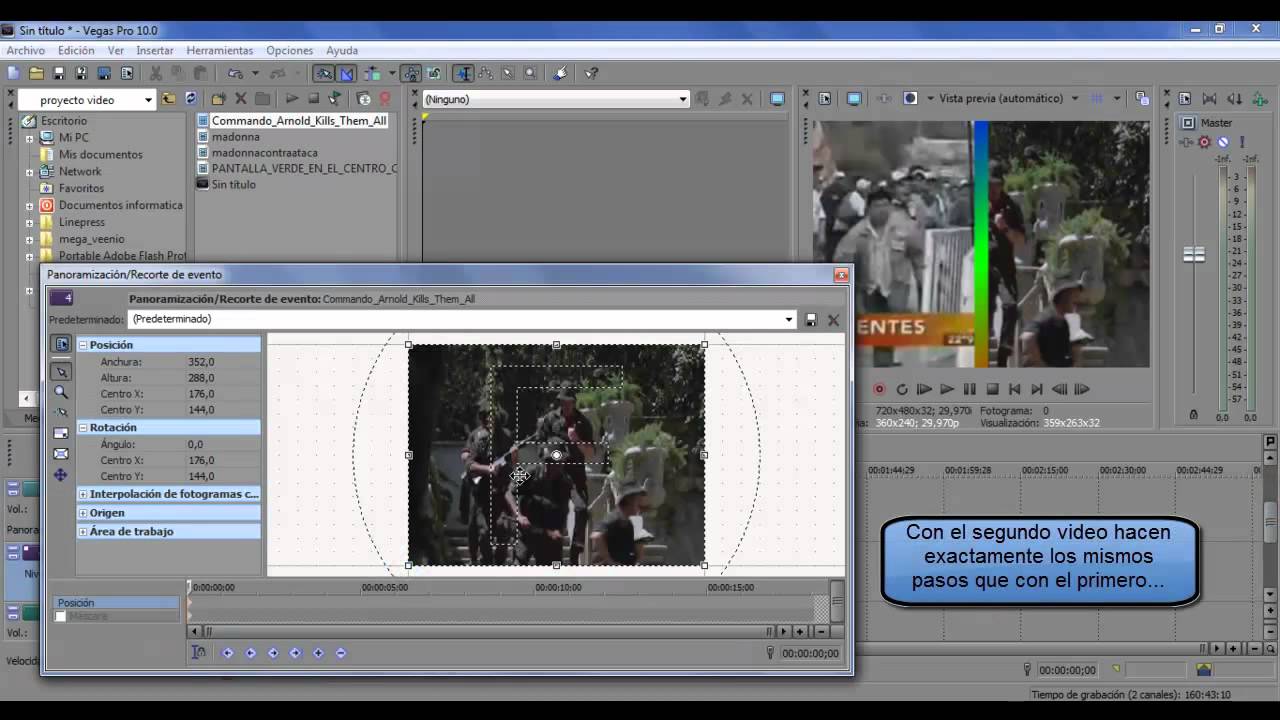
Task: Click the Move freely cross-arrows icon
Action: pos(61,475)
